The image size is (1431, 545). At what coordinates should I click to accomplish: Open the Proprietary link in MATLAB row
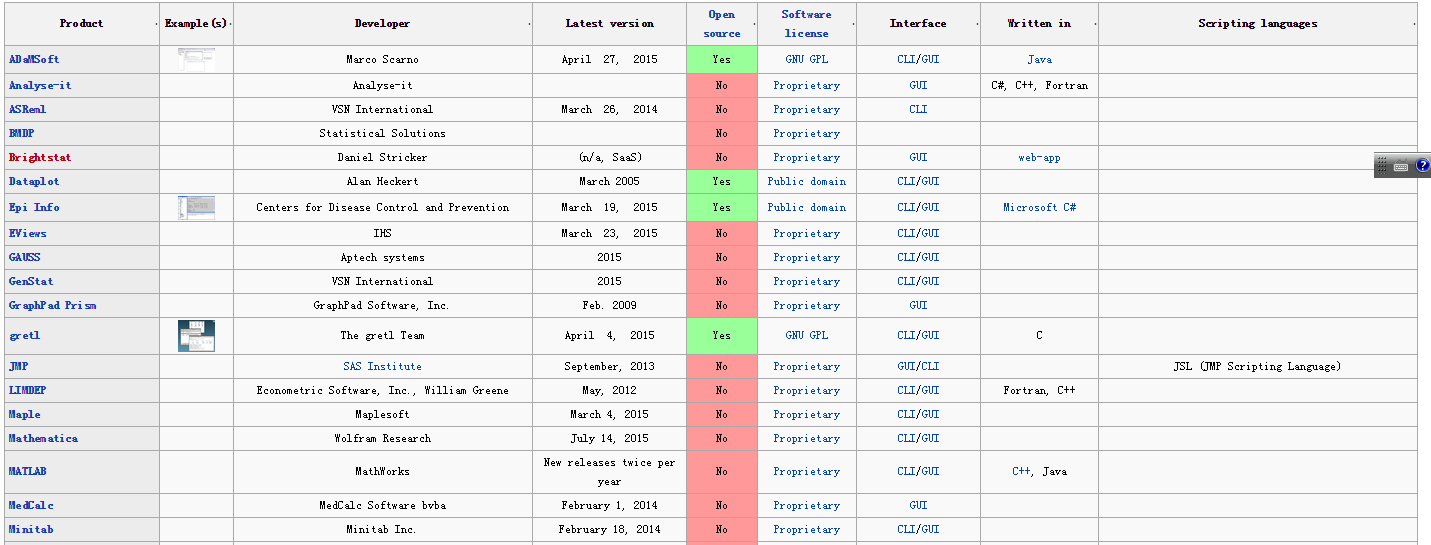pos(806,471)
